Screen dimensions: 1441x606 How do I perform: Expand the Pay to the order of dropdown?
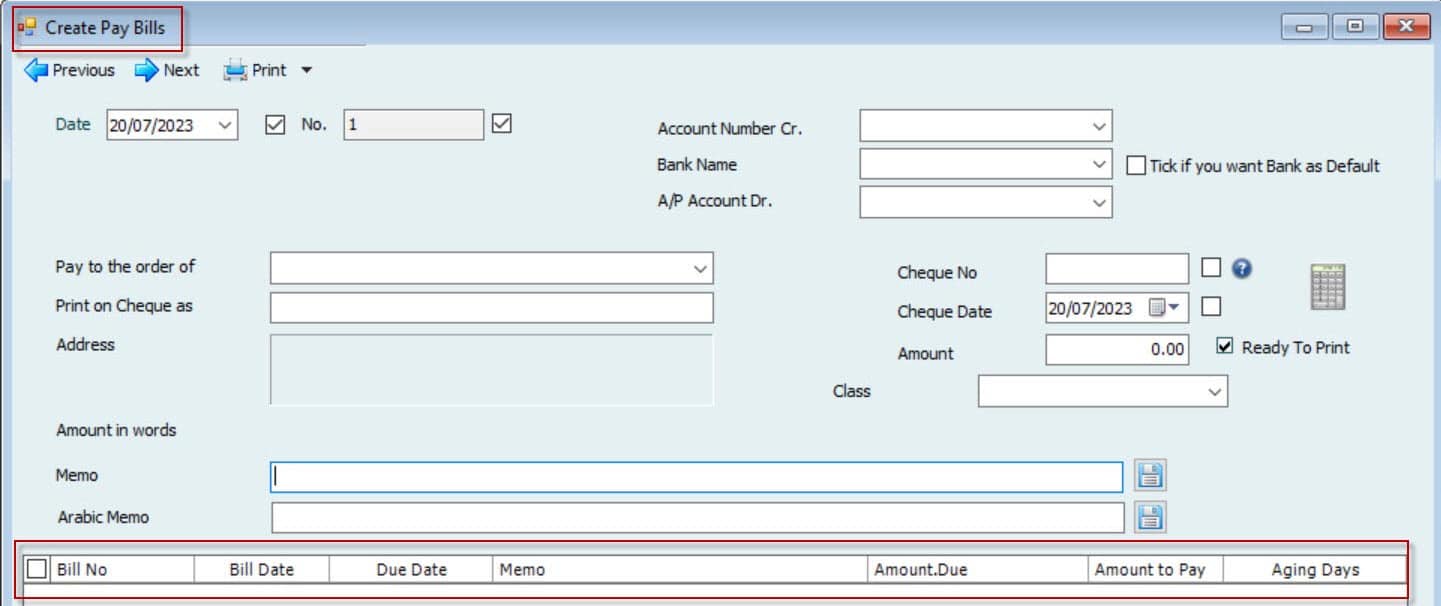700,269
